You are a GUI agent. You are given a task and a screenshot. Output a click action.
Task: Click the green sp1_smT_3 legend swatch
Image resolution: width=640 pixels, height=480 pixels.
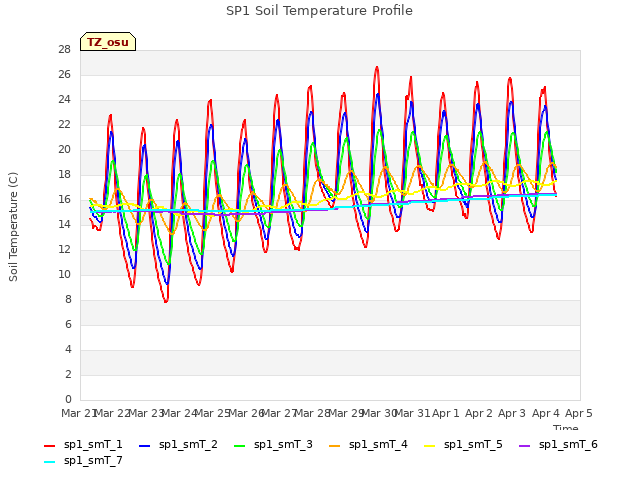click(x=240, y=446)
